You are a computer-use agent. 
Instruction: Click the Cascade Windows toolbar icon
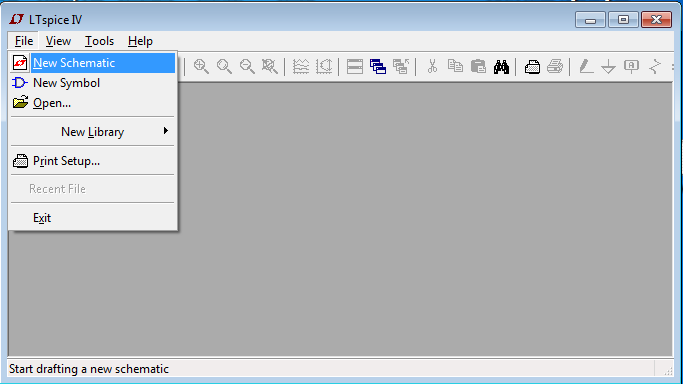(x=378, y=66)
